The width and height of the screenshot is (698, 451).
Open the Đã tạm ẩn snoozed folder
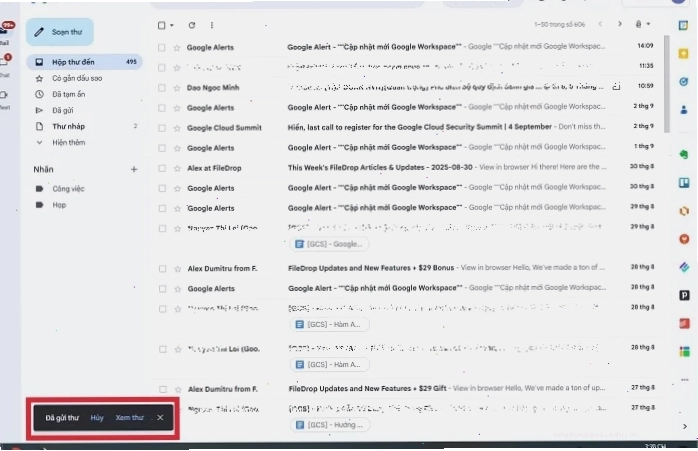pyautogui.click(x=69, y=94)
